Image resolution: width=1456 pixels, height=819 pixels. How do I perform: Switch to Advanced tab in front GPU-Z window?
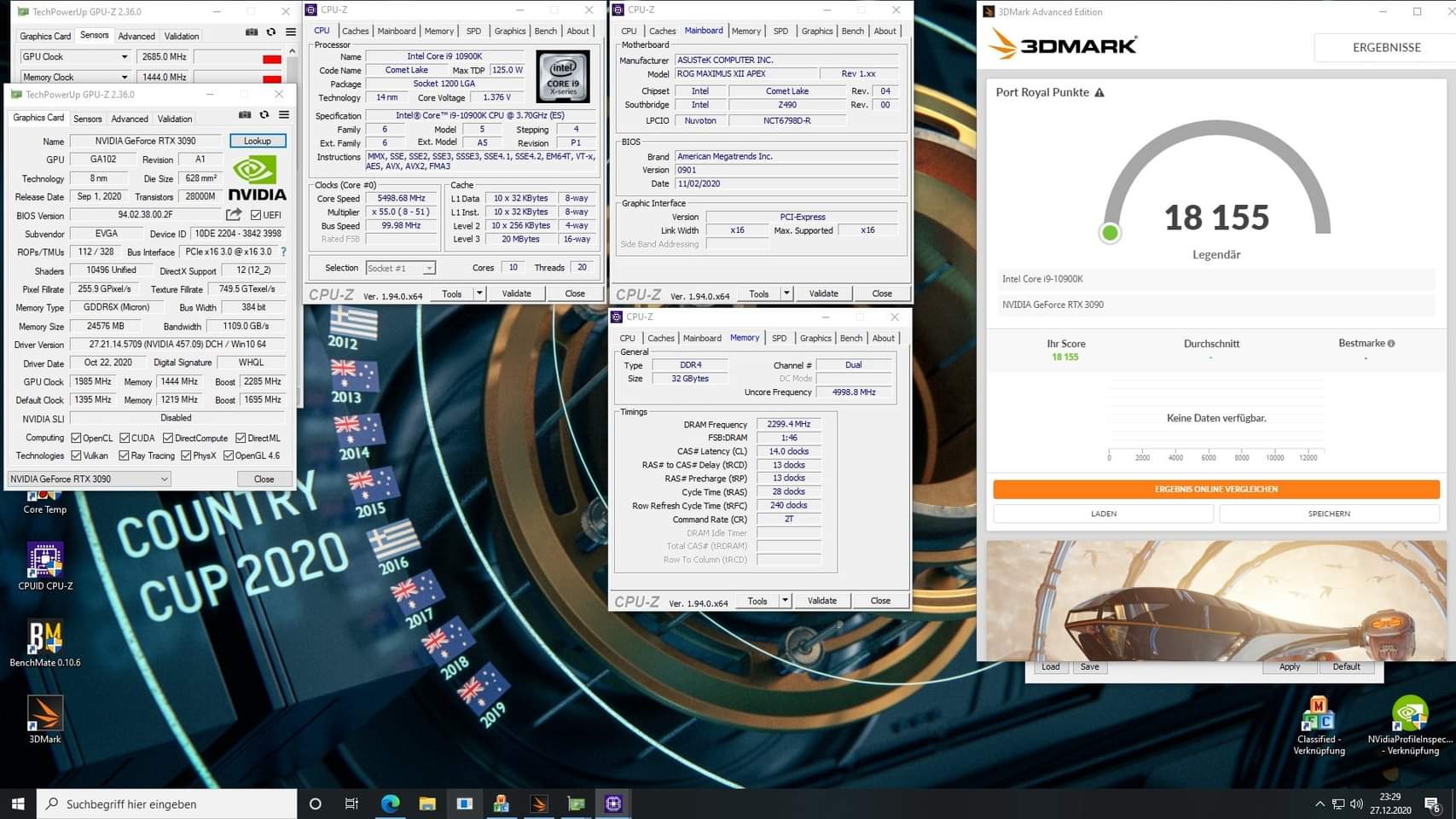130,119
